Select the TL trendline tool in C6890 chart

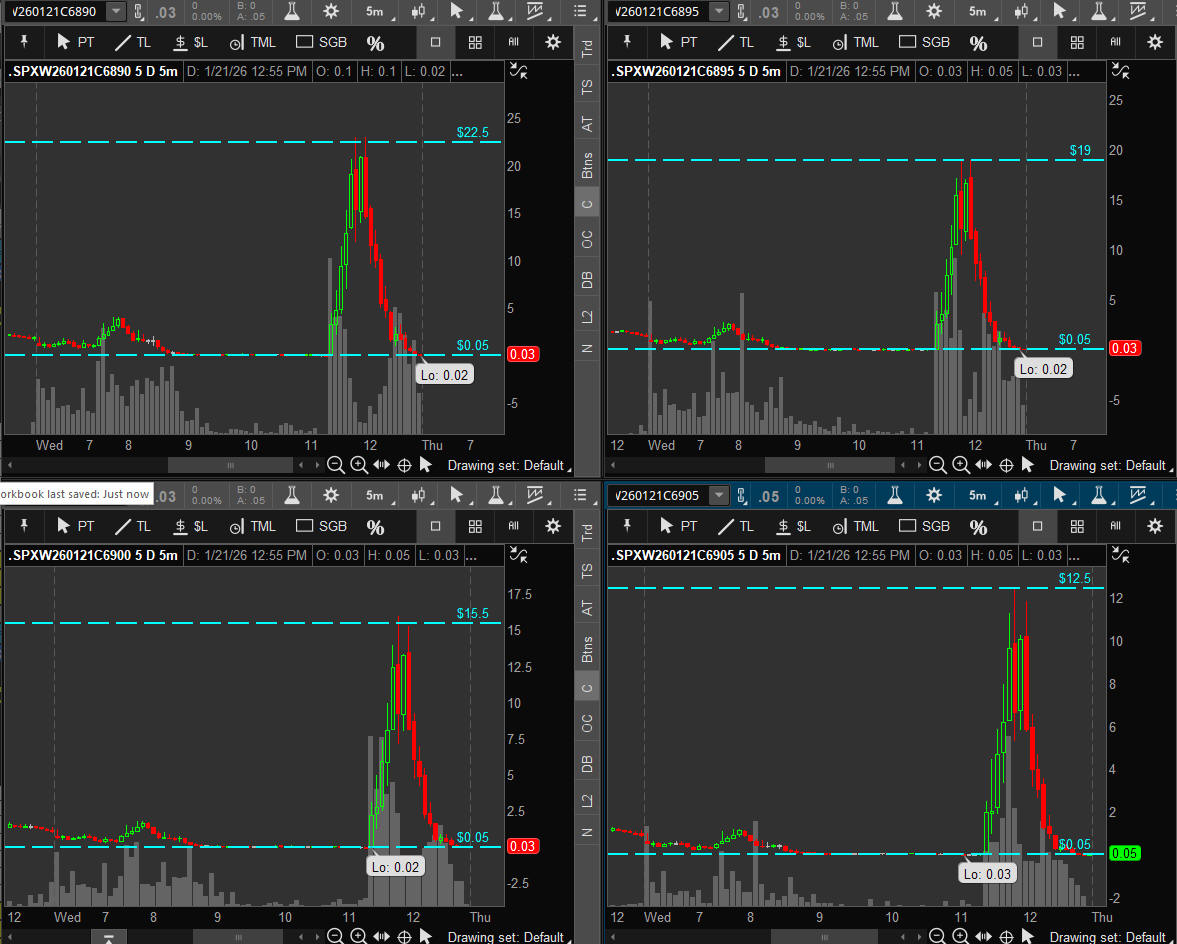point(132,43)
